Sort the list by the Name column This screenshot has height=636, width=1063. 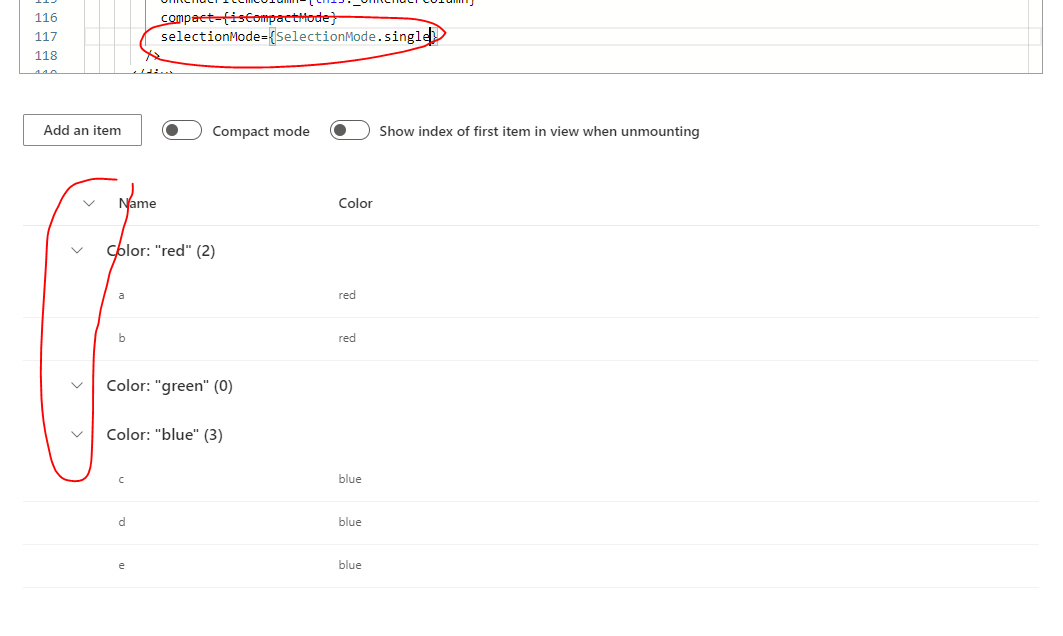[137, 202]
